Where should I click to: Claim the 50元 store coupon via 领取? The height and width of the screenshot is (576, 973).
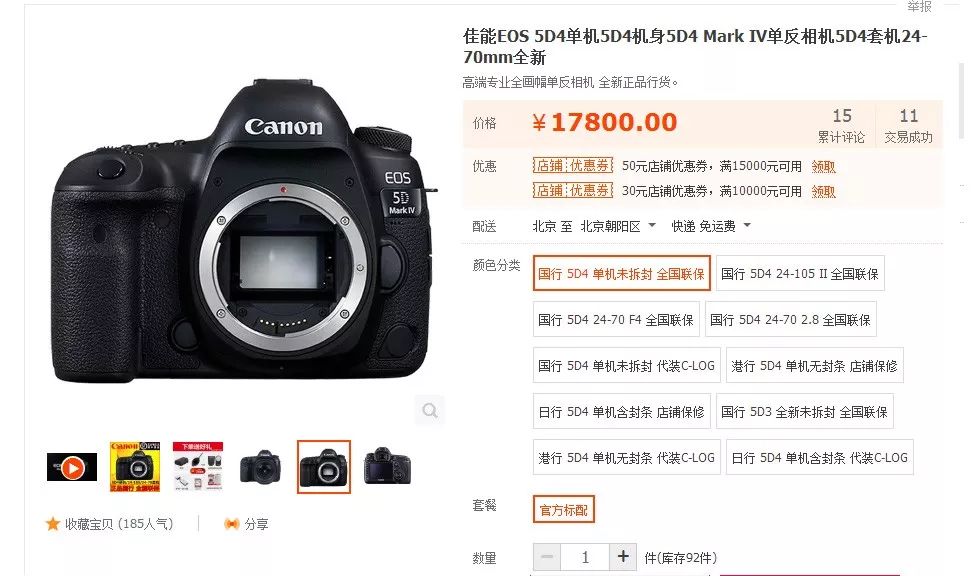(823, 166)
